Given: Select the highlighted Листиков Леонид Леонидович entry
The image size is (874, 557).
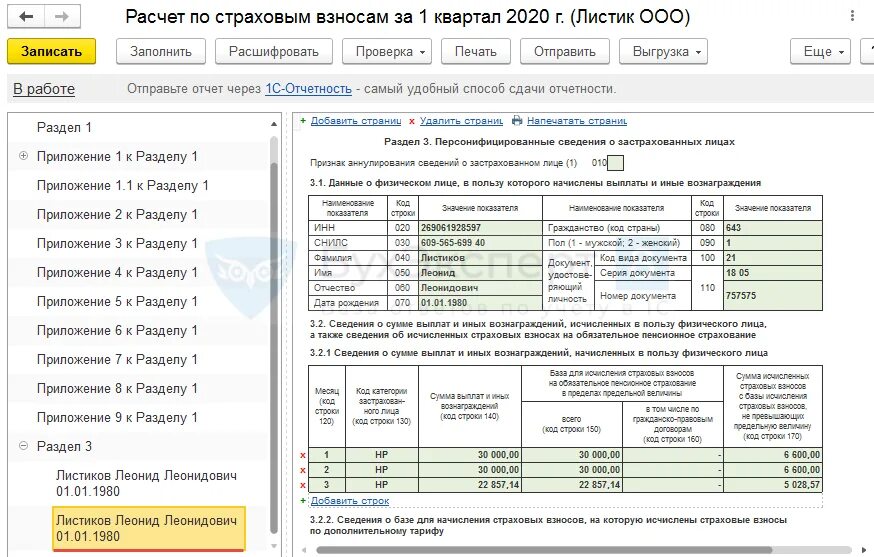Looking at the screenshot, I should point(148,529).
